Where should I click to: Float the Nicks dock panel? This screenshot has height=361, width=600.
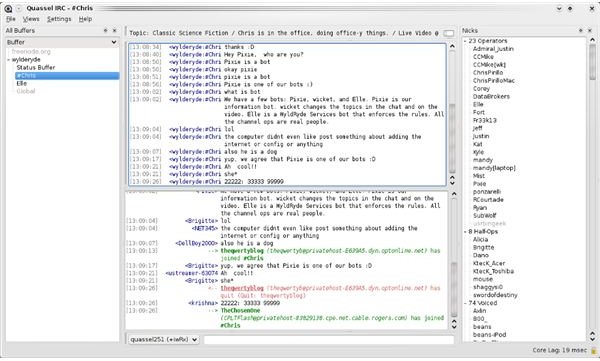580,30
